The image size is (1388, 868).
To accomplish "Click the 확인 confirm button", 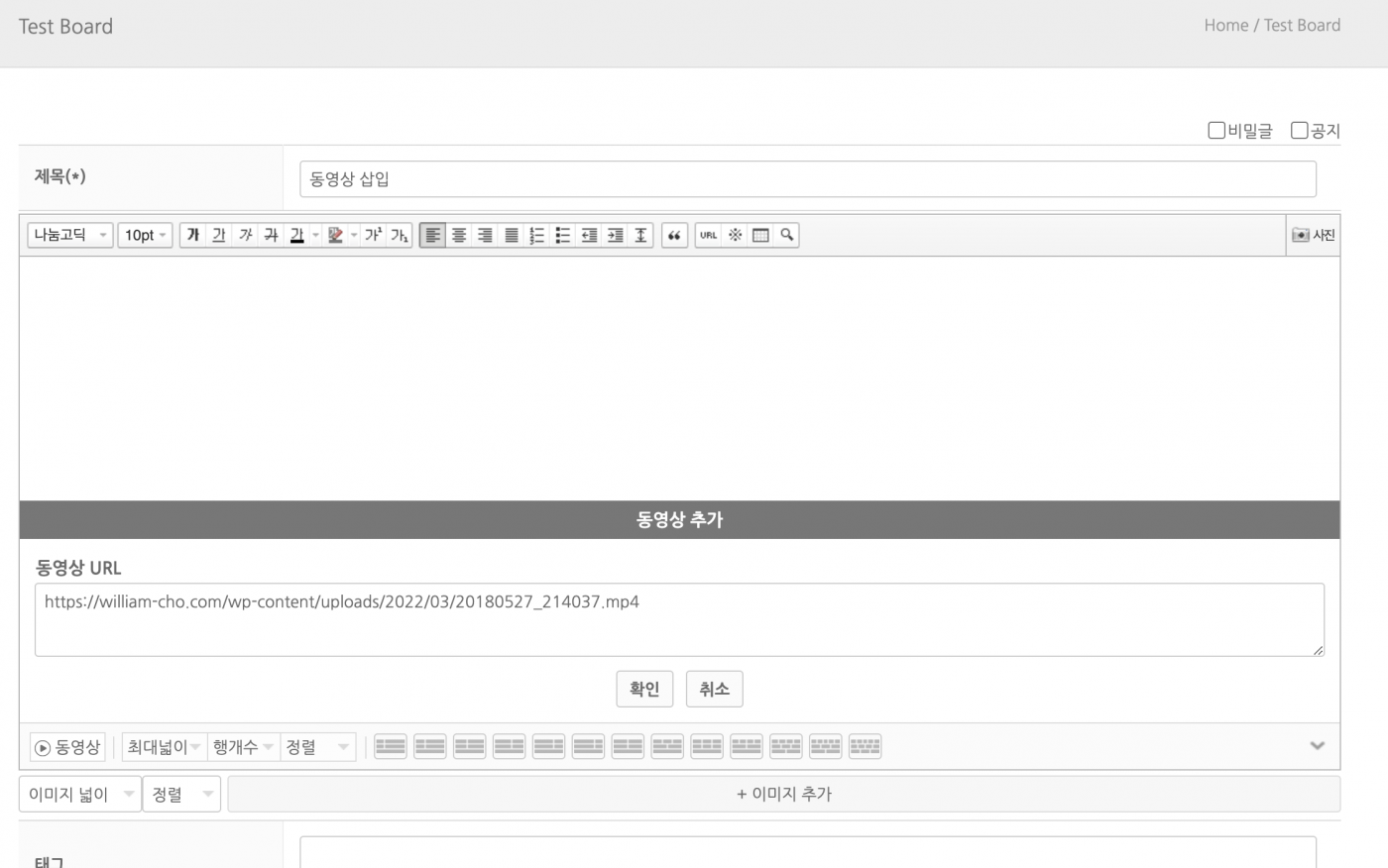I will (644, 689).
